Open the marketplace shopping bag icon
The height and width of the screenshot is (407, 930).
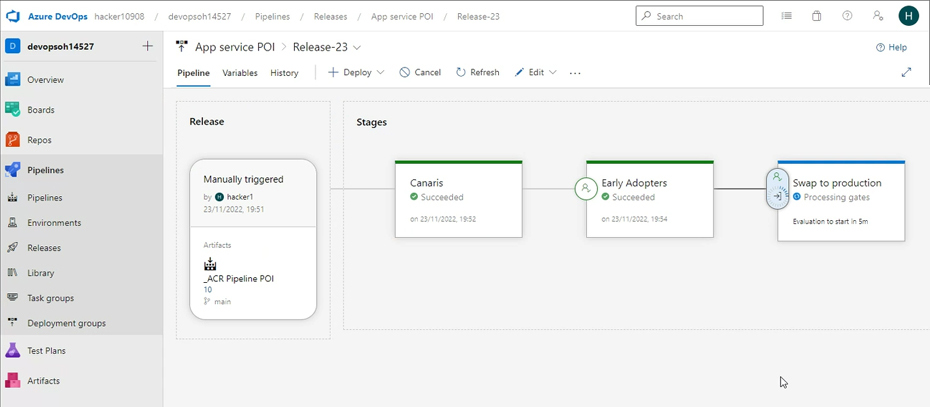817,16
